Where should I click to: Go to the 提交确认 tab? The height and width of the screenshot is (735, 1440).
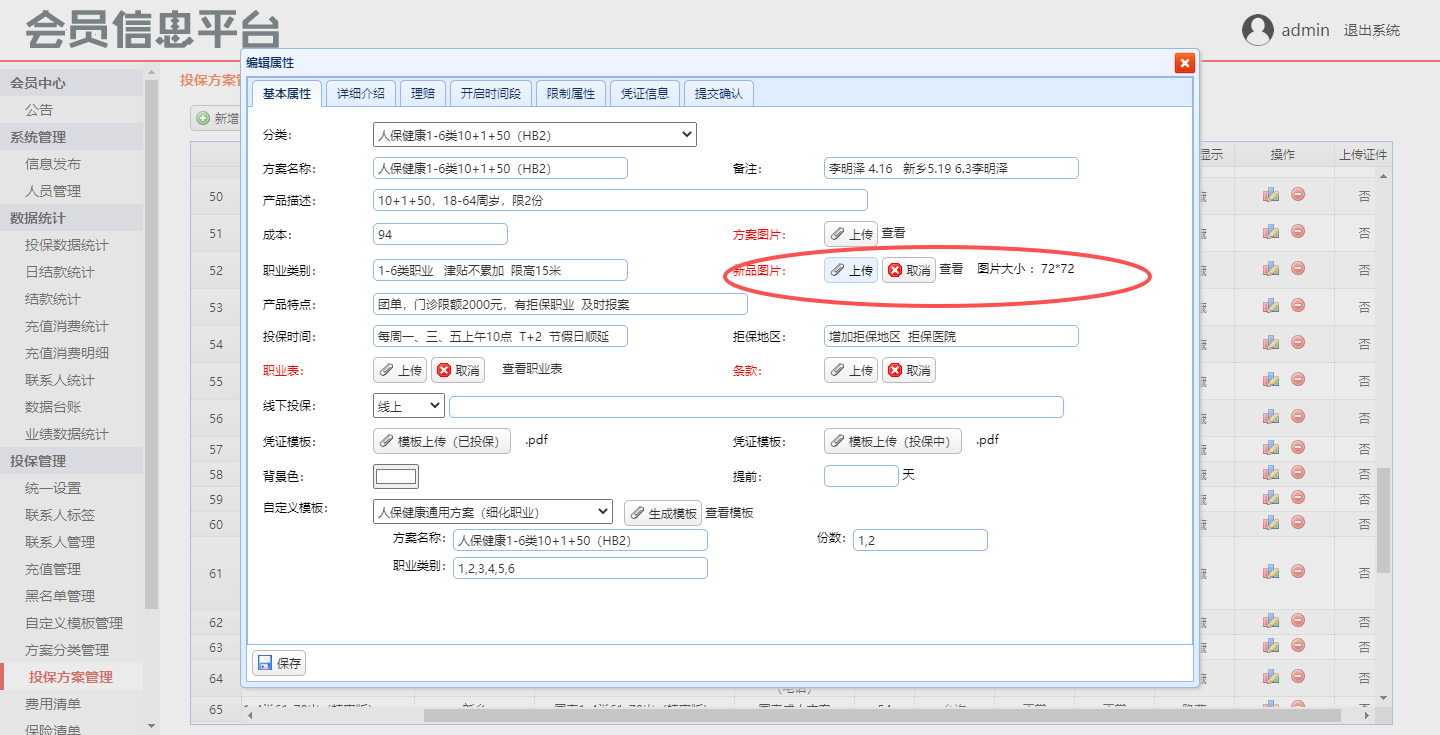(x=719, y=94)
